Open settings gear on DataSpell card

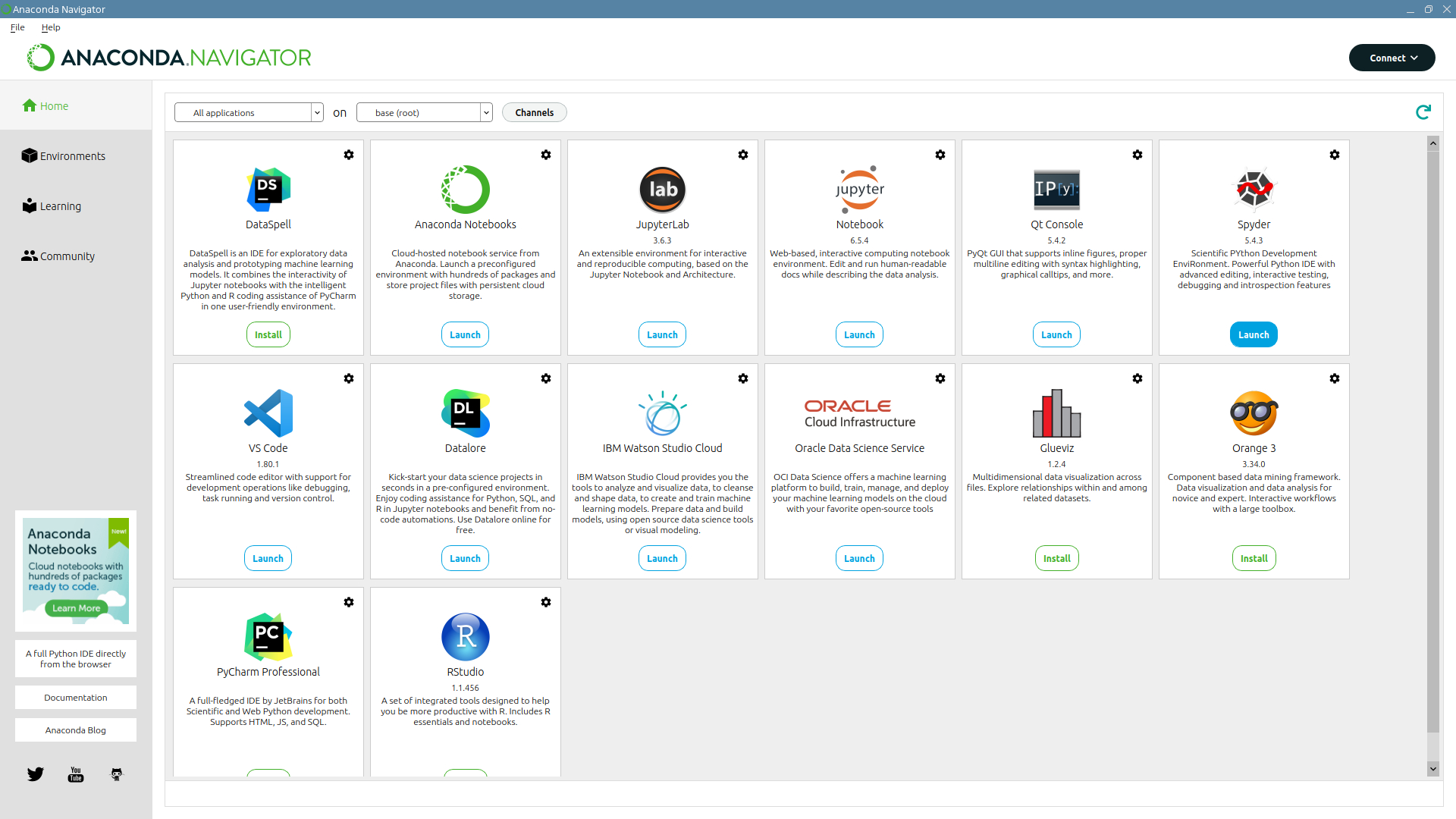[x=349, y=155]
